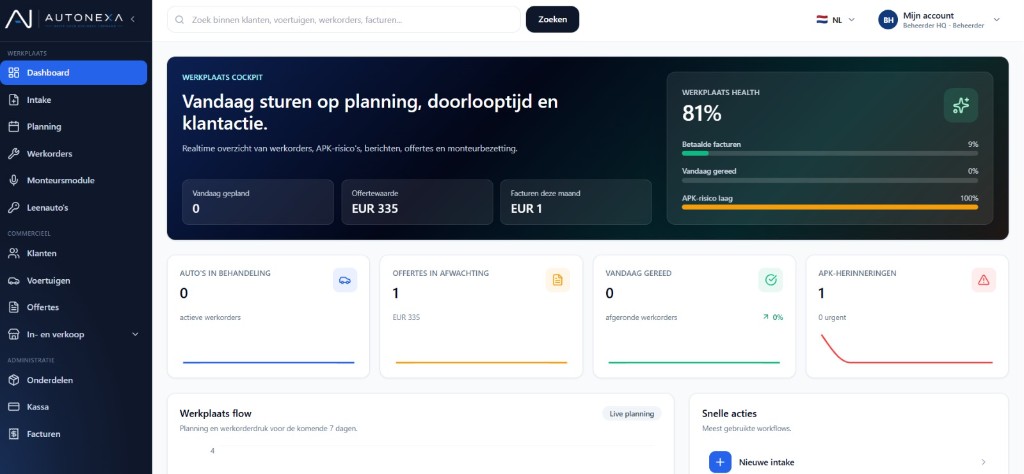Collapse the sidebar with the arrow
This screenshot has height=474, width=1024.
[x=133, y=19]
